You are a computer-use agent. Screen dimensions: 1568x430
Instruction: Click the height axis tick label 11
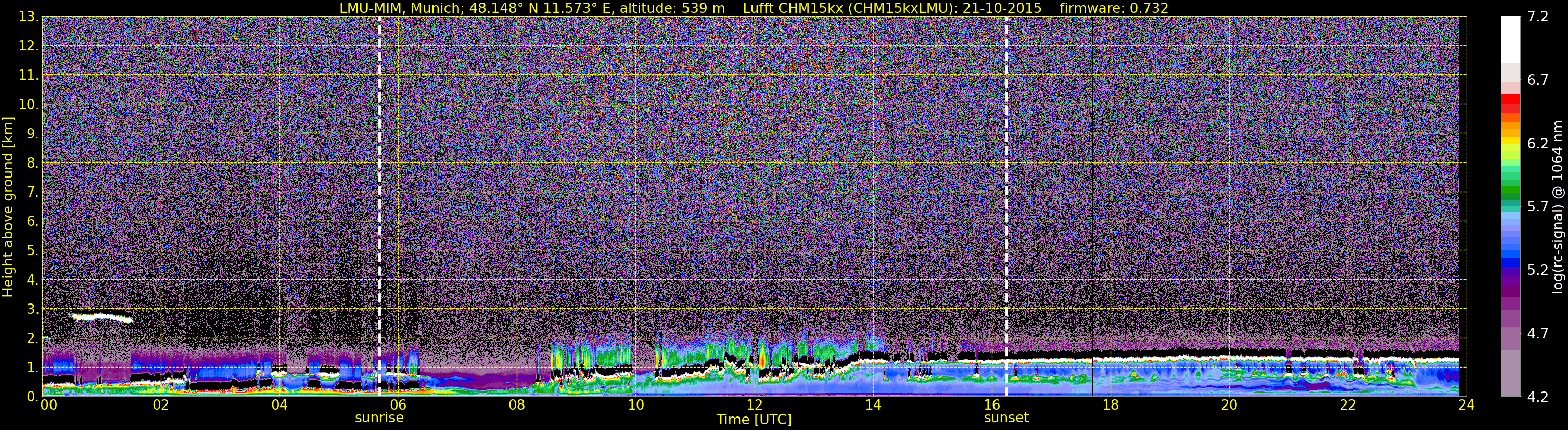click(28, 75)
